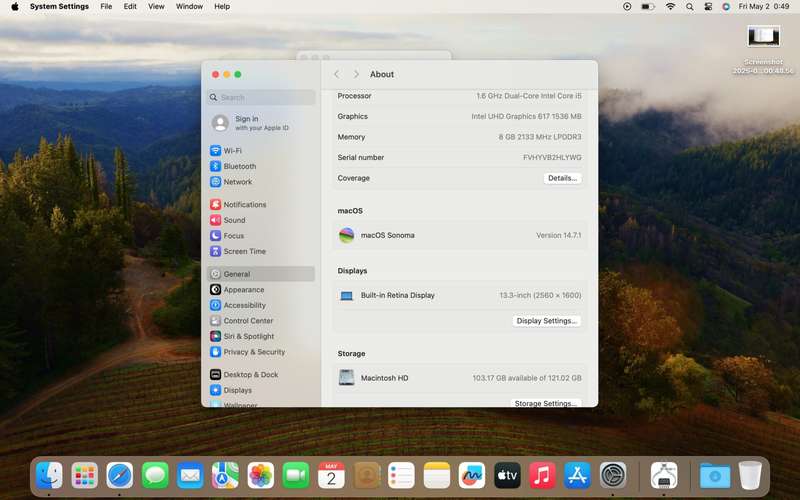Open Spotlight search in menu bar
The width and height of the screenshot is (800, 500).
click(689, 7)
